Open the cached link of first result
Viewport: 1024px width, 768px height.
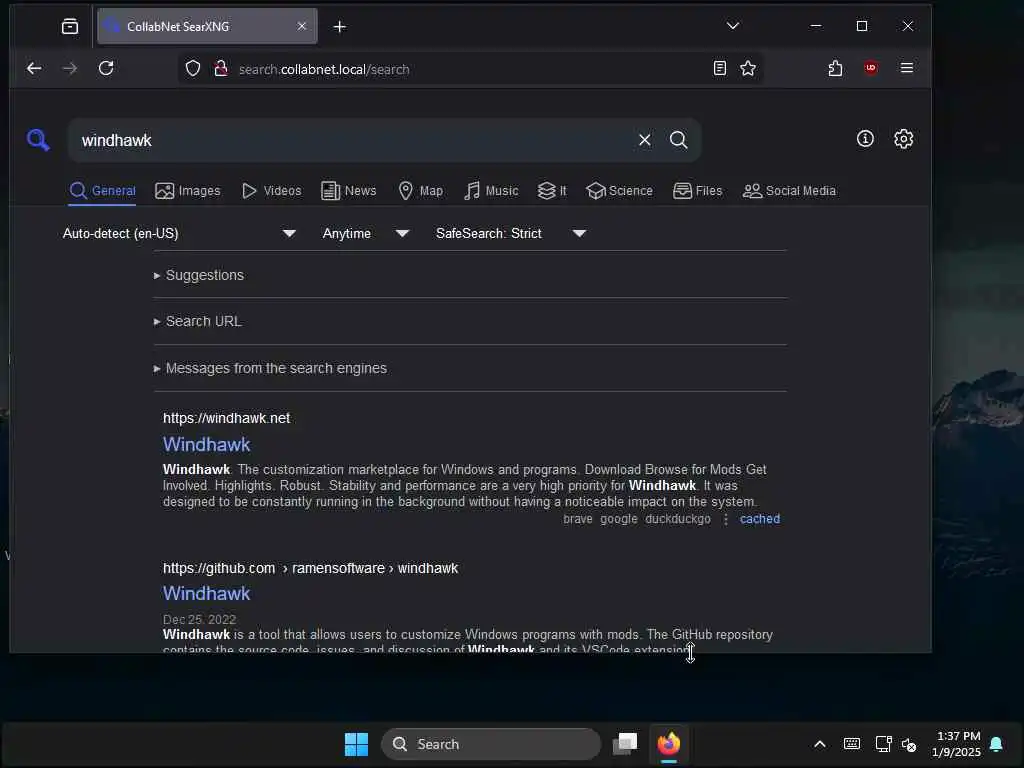(x=760, y=519)
